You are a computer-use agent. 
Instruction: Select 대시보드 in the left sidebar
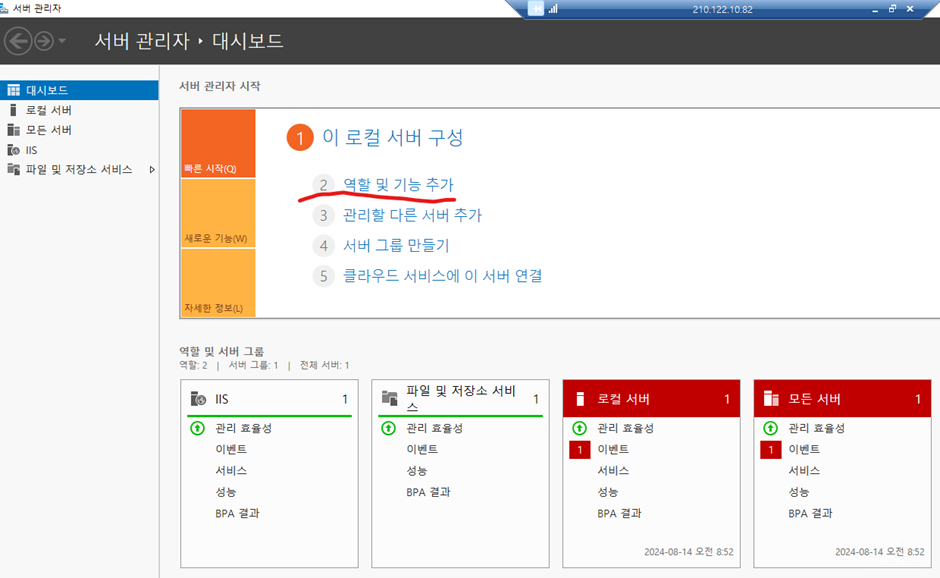(47, 90)
